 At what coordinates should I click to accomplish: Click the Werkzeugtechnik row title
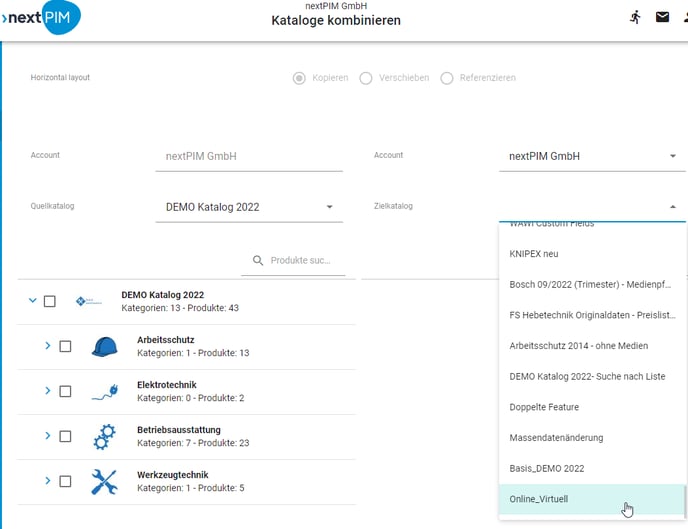(x=172, y=475)
